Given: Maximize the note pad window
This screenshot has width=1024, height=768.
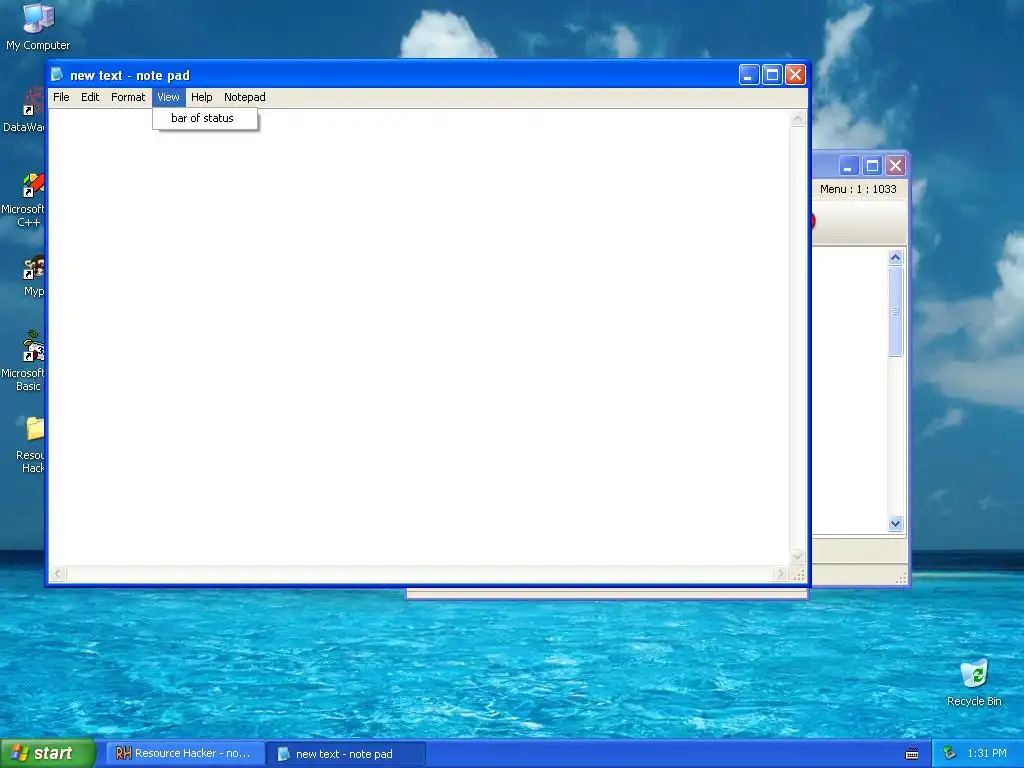Looking at the screenshot, I should (772, 75).
